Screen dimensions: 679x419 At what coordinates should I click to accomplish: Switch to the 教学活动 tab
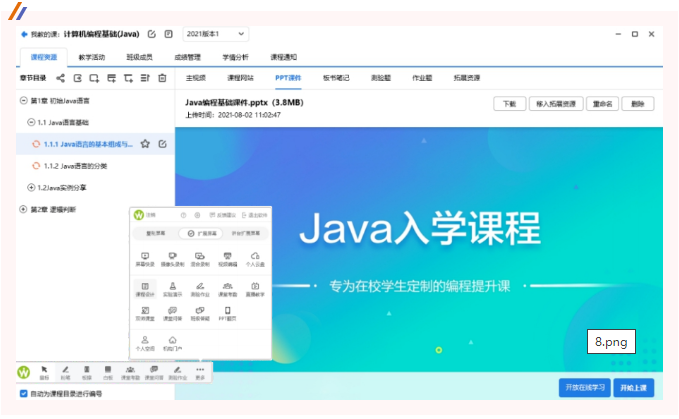(x=91, y=57)
